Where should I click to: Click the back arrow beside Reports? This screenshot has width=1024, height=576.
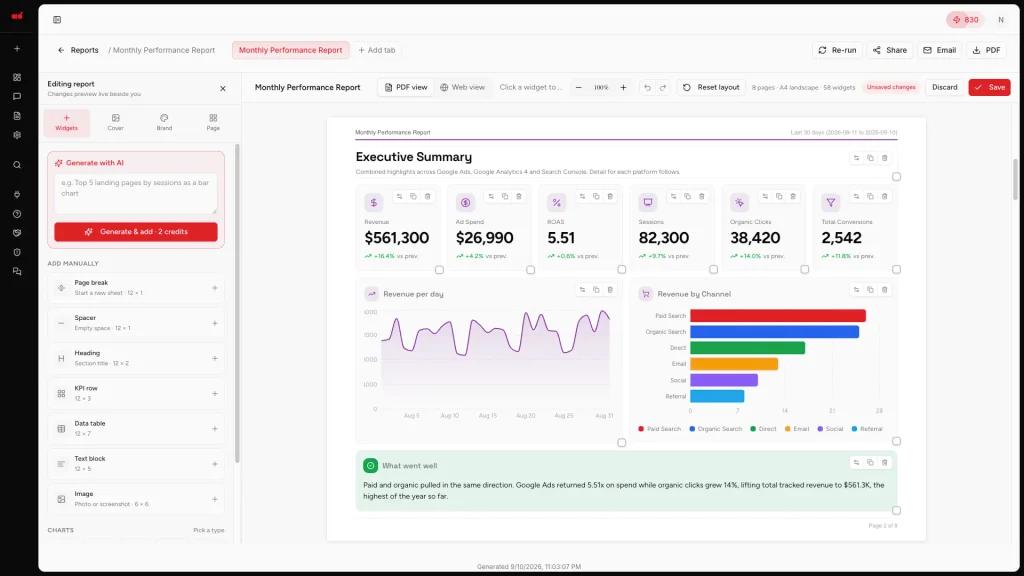61,50
